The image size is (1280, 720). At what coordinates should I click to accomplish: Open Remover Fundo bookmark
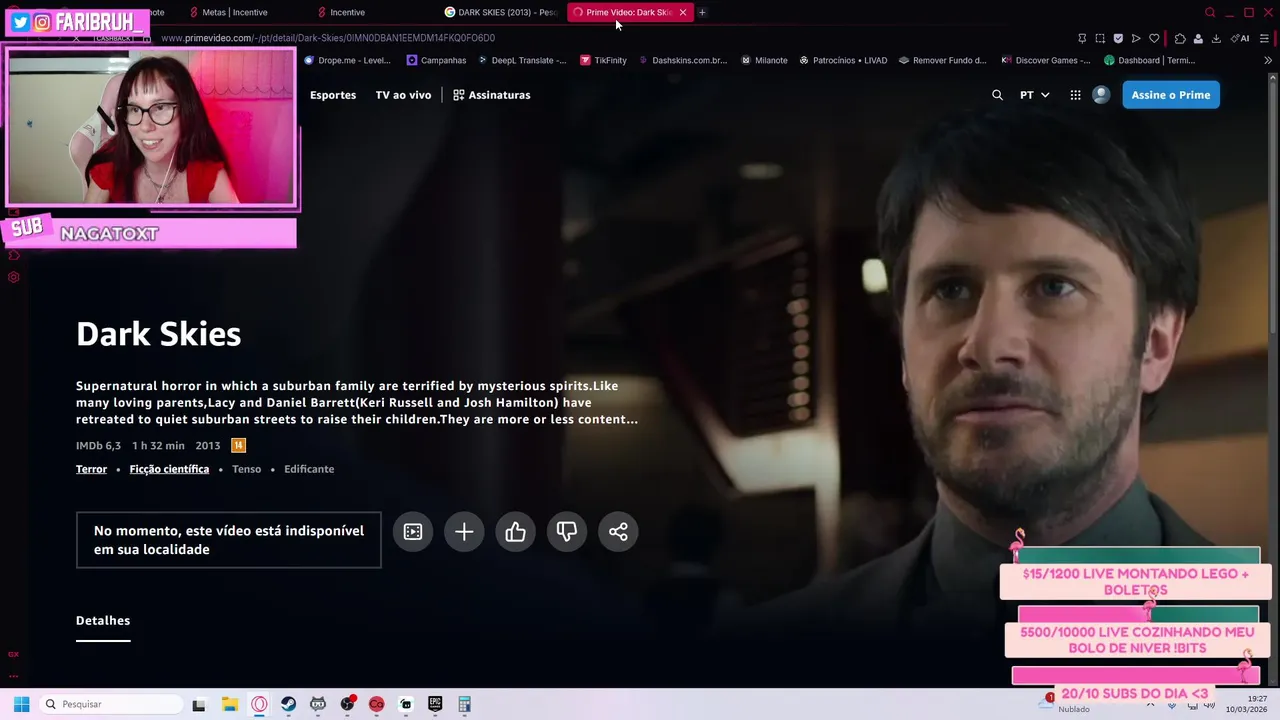(942, 60)
